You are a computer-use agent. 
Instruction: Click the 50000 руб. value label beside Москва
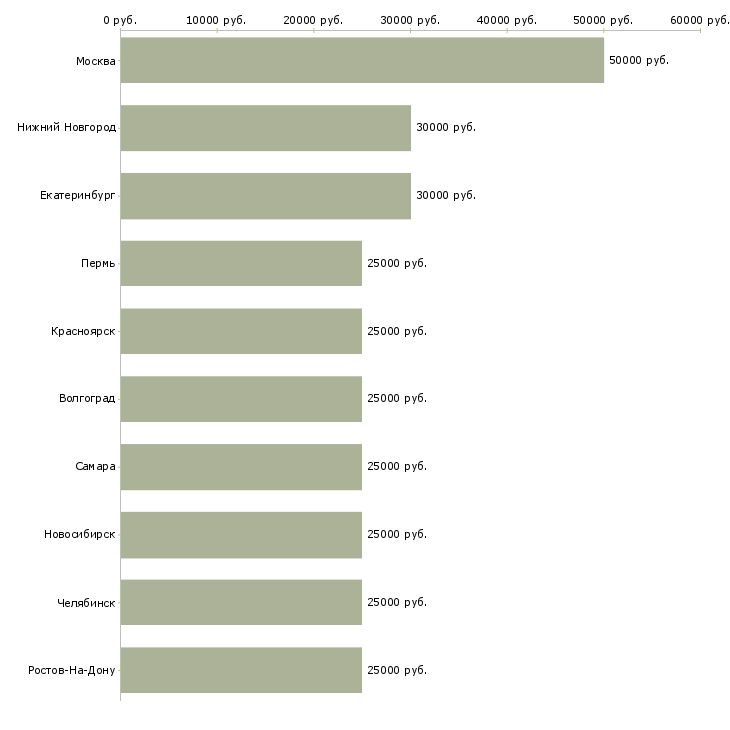tap(639, 60)
